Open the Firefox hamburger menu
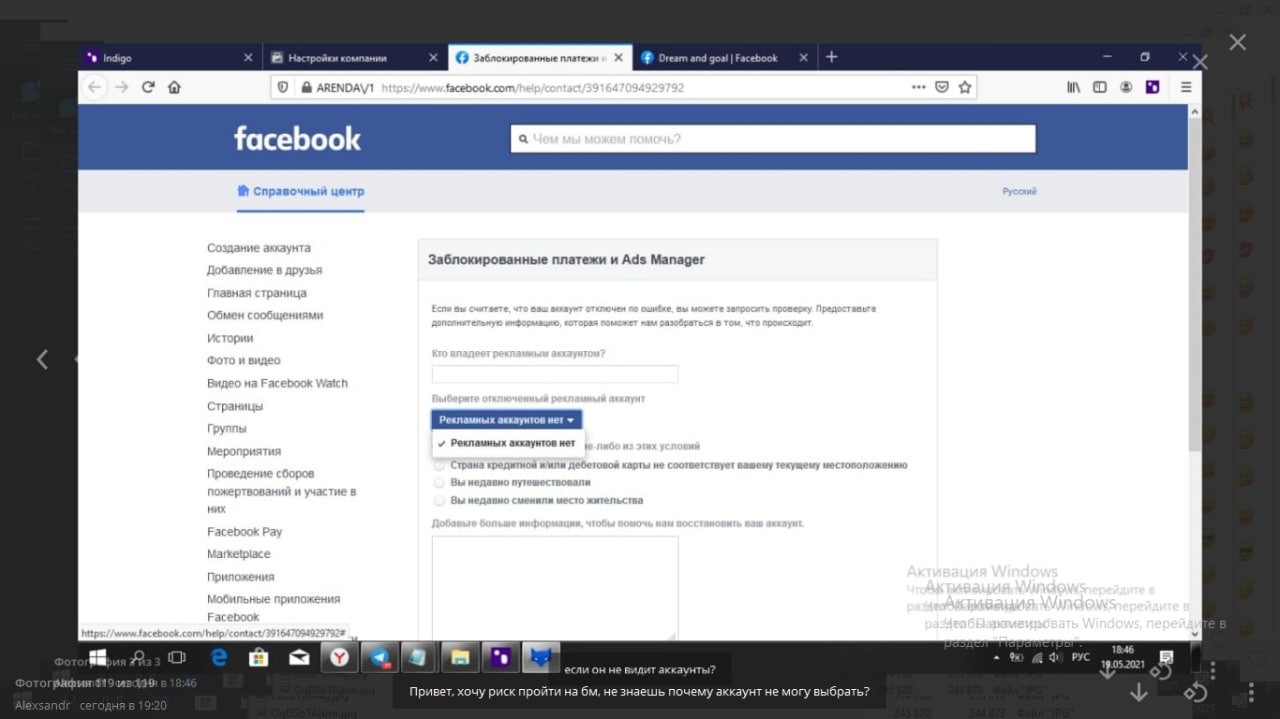Screen dimensions: 1280x719 pos(1185,87)
